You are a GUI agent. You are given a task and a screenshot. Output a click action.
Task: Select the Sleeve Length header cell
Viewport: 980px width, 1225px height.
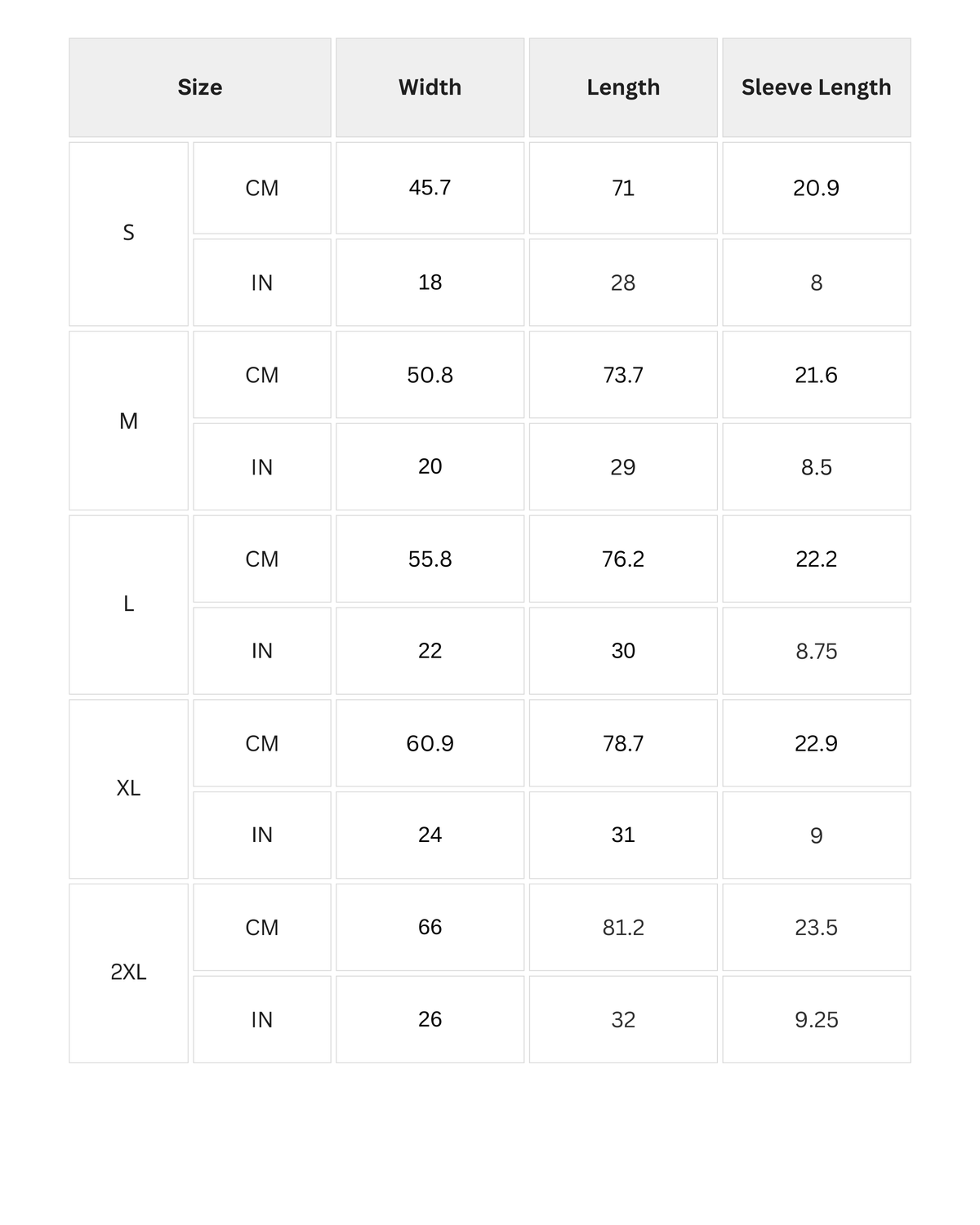pyautogui.click(x=816, y=87)
